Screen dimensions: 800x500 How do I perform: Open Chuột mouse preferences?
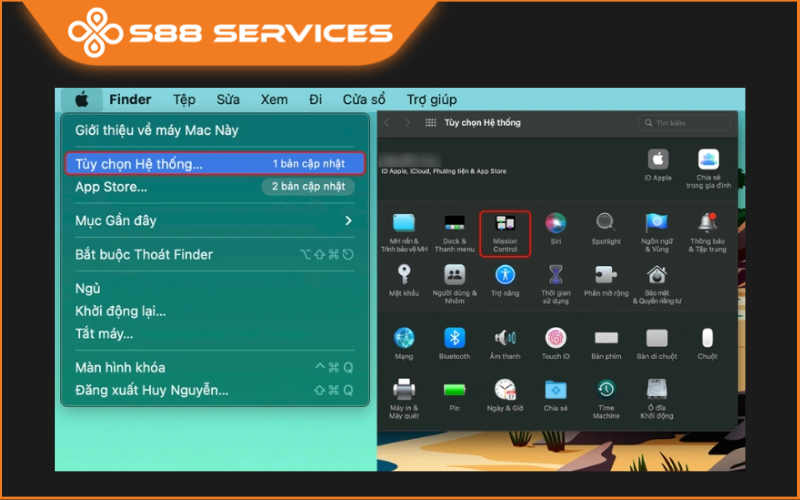tap(707, 344)
